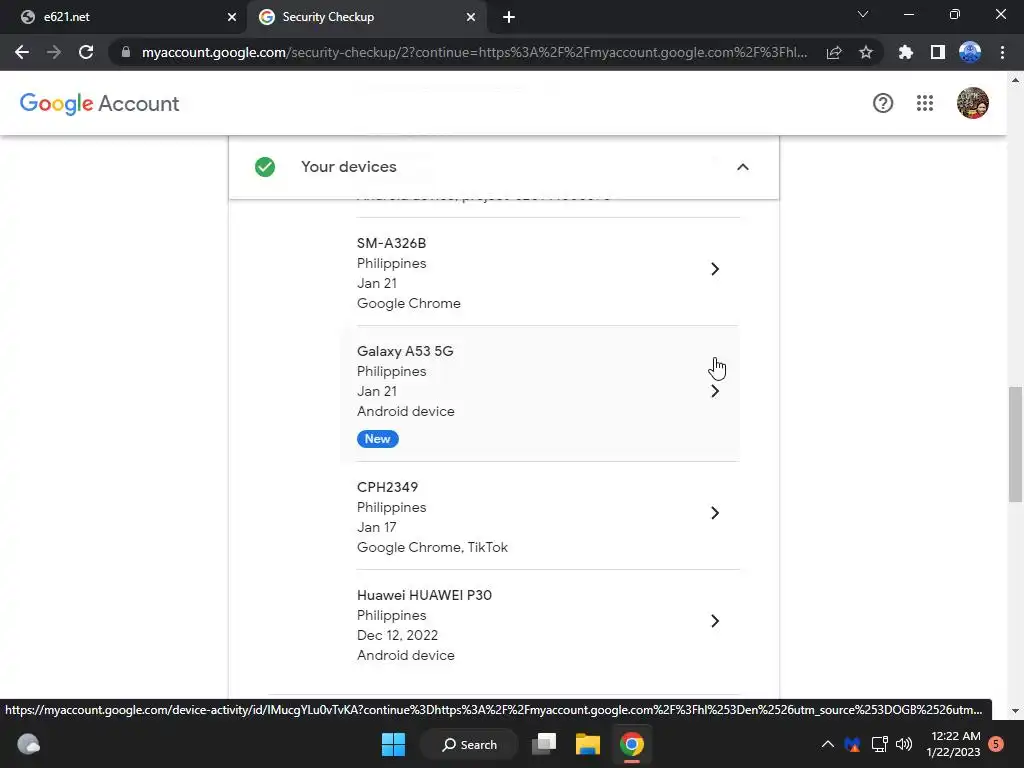Collapse the Your devices section
This screenshot has height=768, width=1024.
coord(743,167)
